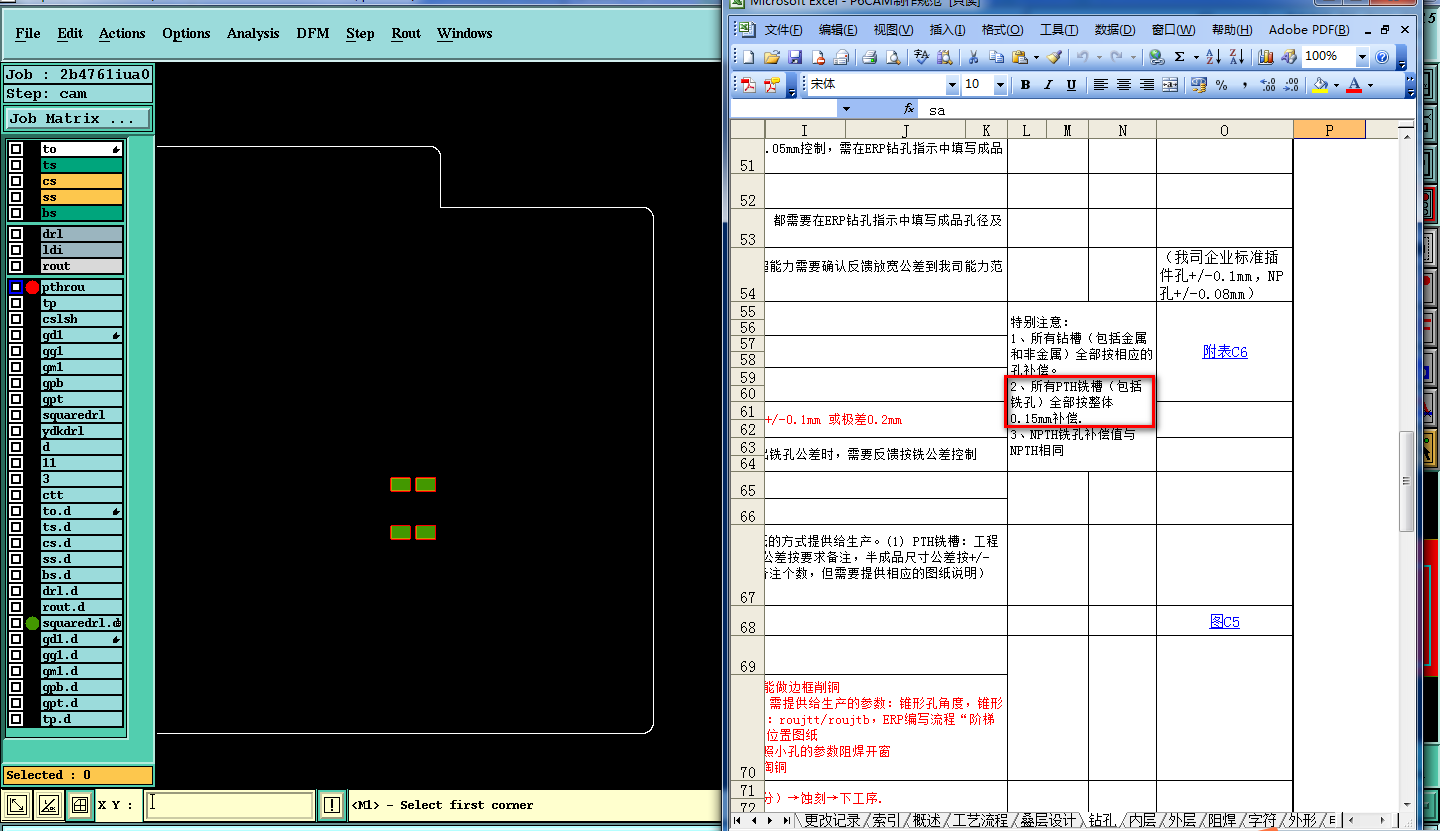
Task: Toggle the checkbox for the gpb layer
Action: (16, 383)
